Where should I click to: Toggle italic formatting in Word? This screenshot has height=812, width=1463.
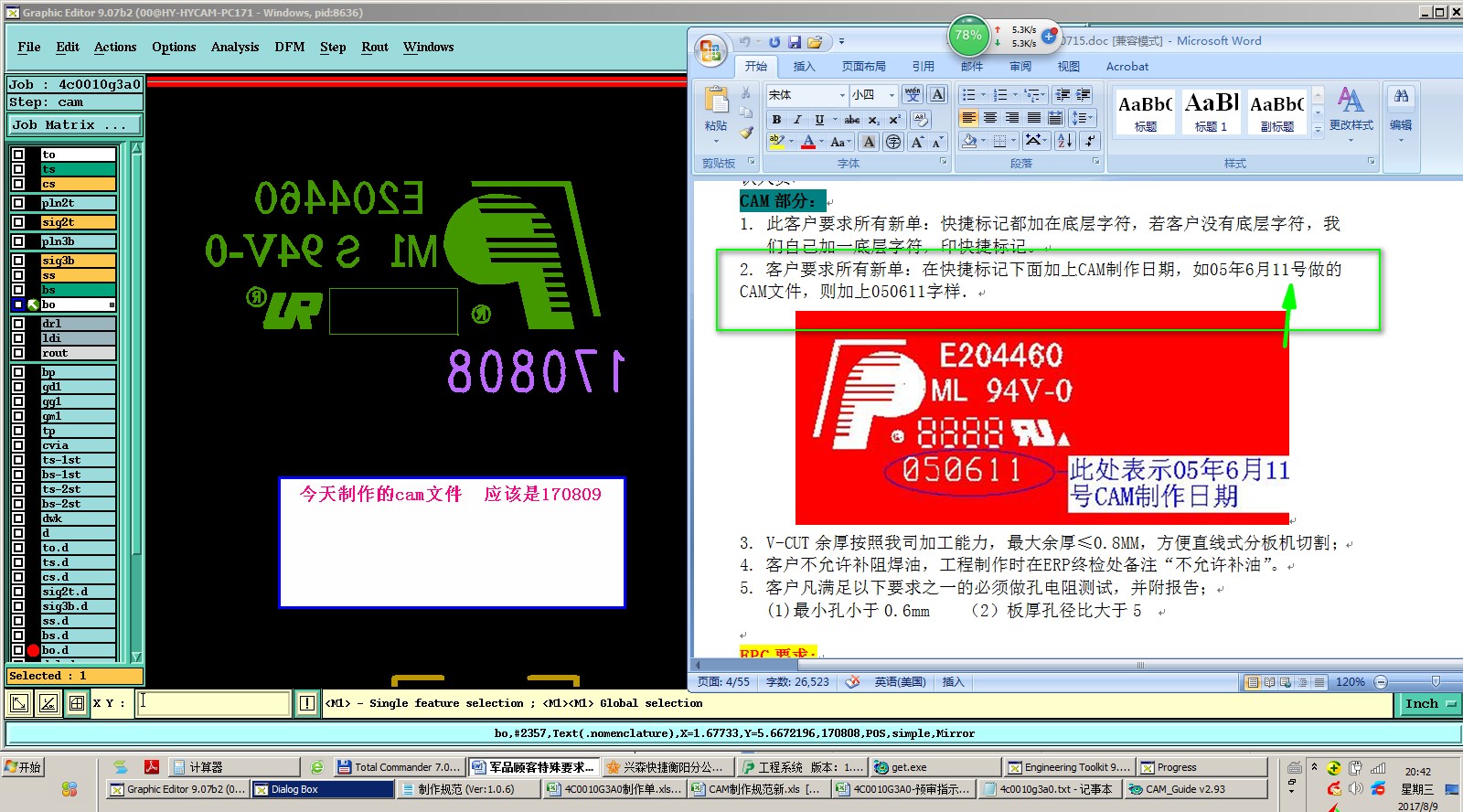click(x=797, y=120)
